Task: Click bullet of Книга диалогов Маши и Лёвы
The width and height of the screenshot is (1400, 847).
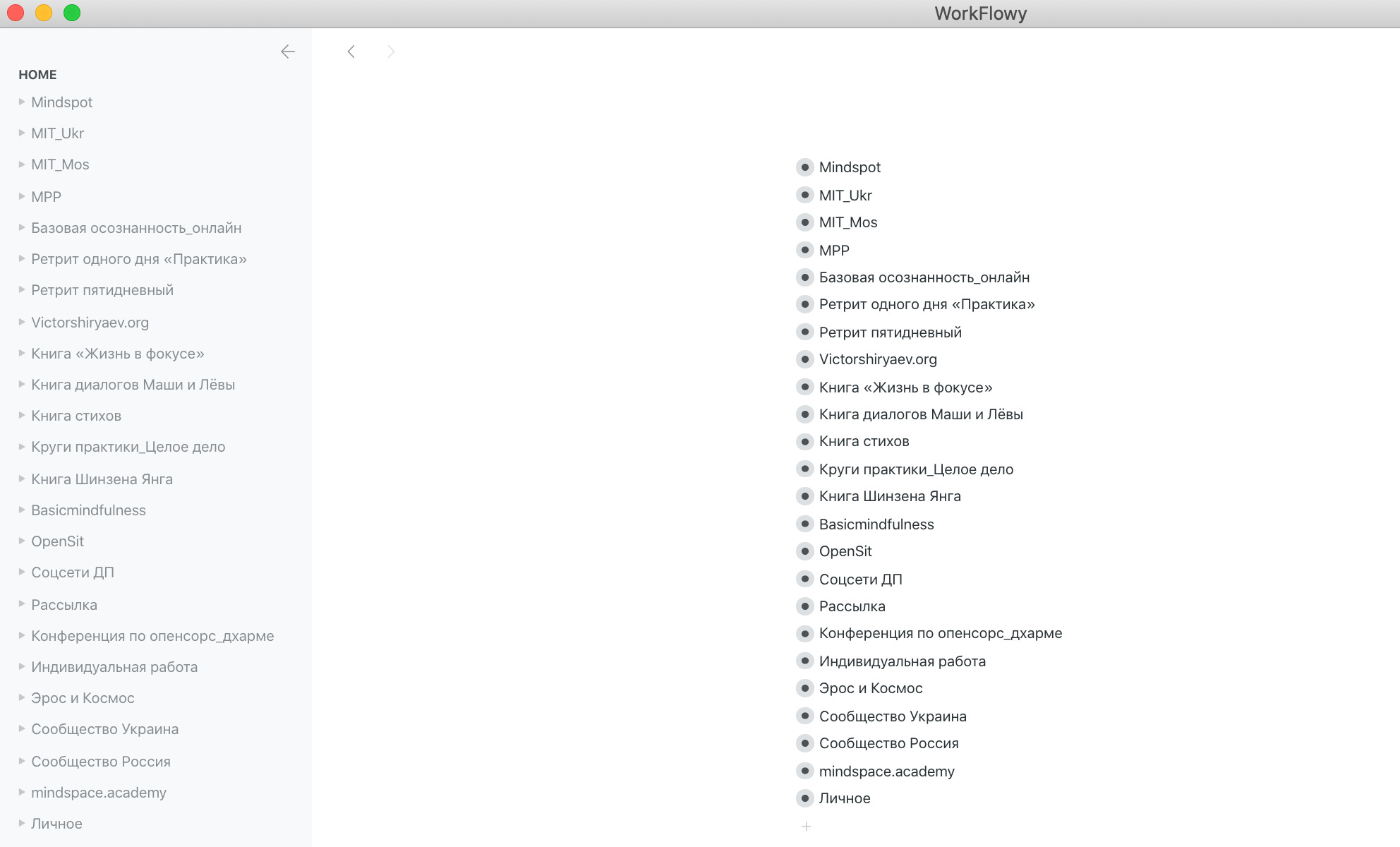Action: 804,414
